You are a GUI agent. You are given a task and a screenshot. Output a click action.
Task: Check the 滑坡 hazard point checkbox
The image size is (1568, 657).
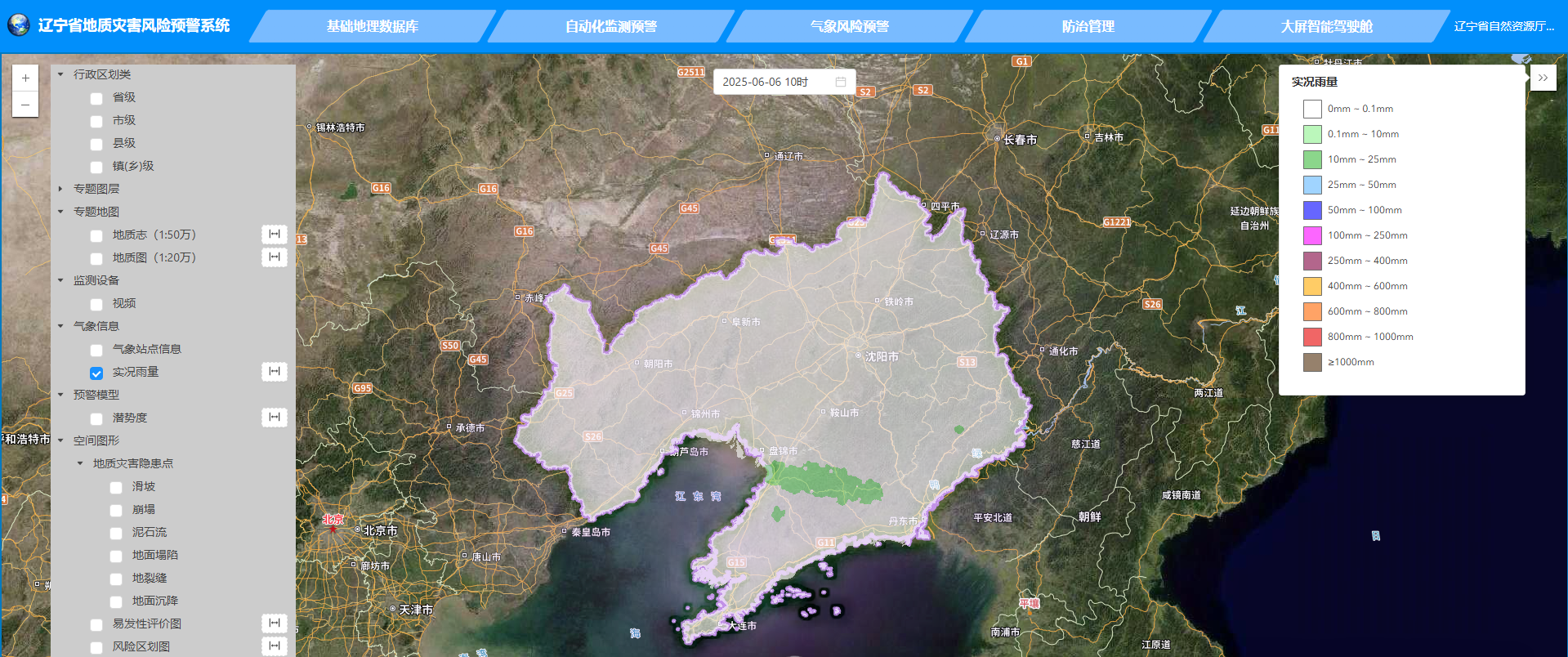tap(116, 487)
